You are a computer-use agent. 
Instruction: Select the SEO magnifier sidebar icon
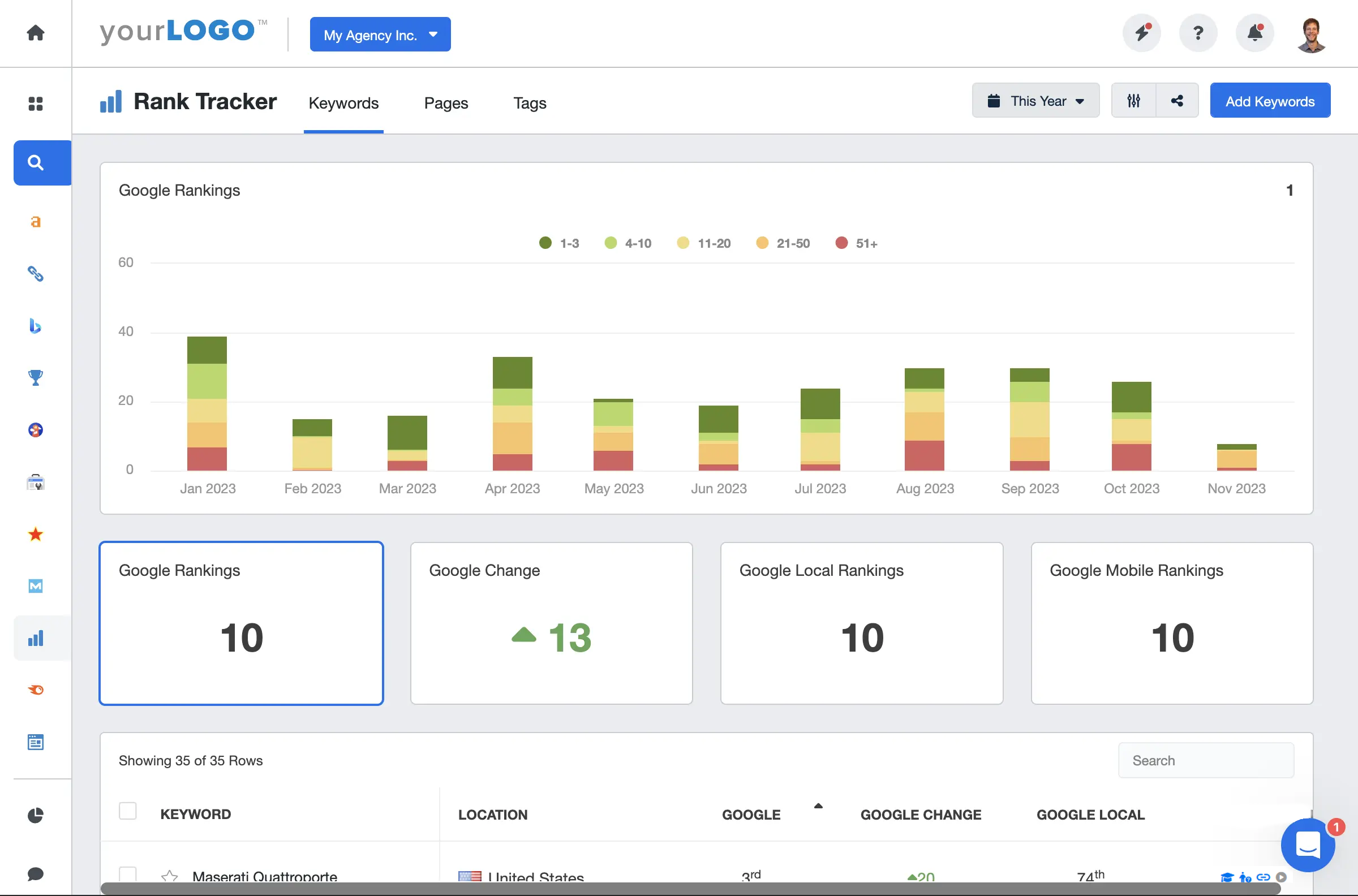click(42, 163)
